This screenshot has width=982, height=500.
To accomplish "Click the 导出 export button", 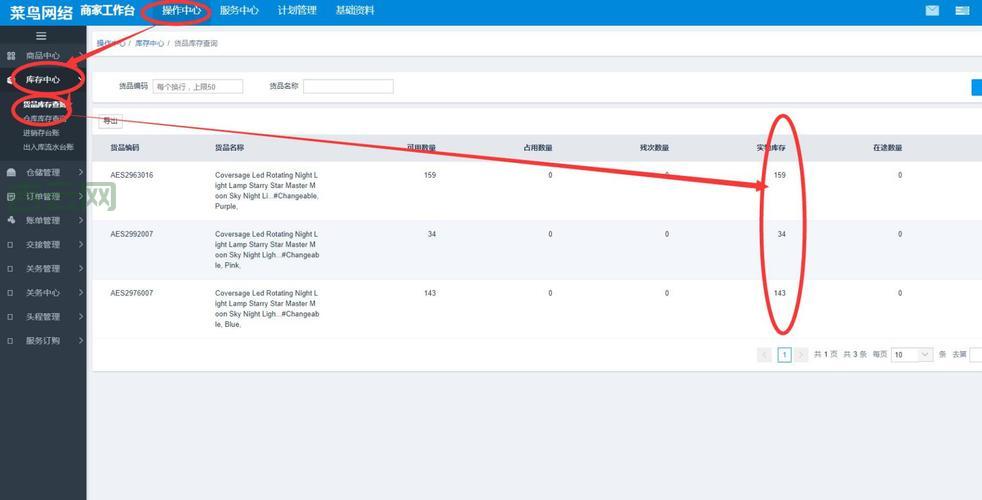I will [110, 121].
